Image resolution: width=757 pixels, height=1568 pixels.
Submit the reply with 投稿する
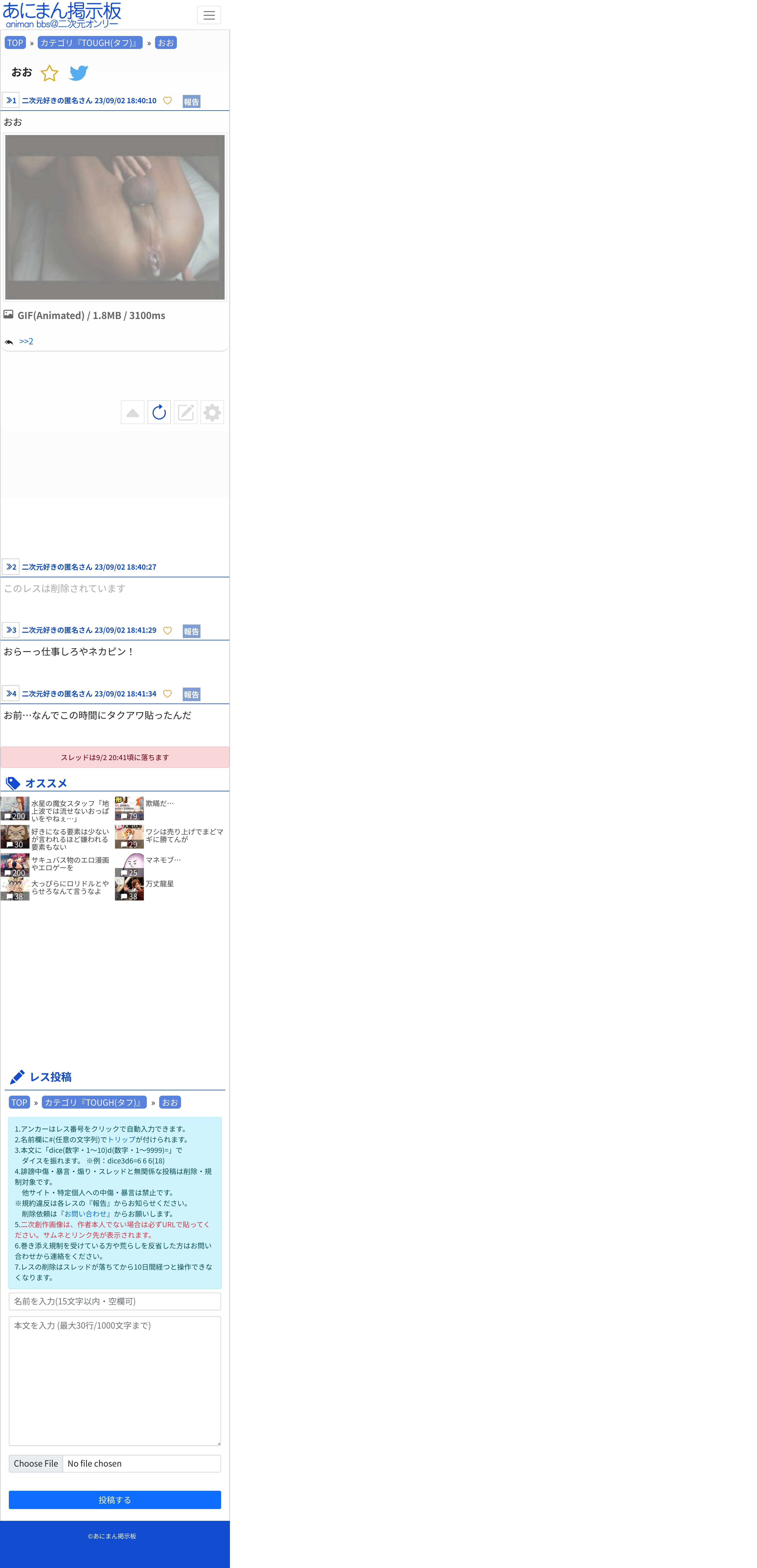point(115,1500)
